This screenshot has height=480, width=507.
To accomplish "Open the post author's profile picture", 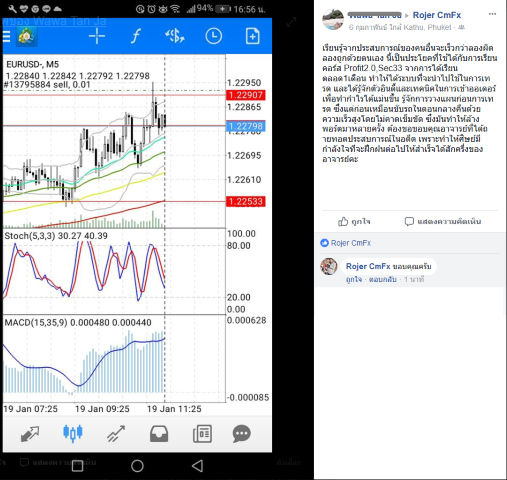I will pyautogui.click(x=333, y=20).
